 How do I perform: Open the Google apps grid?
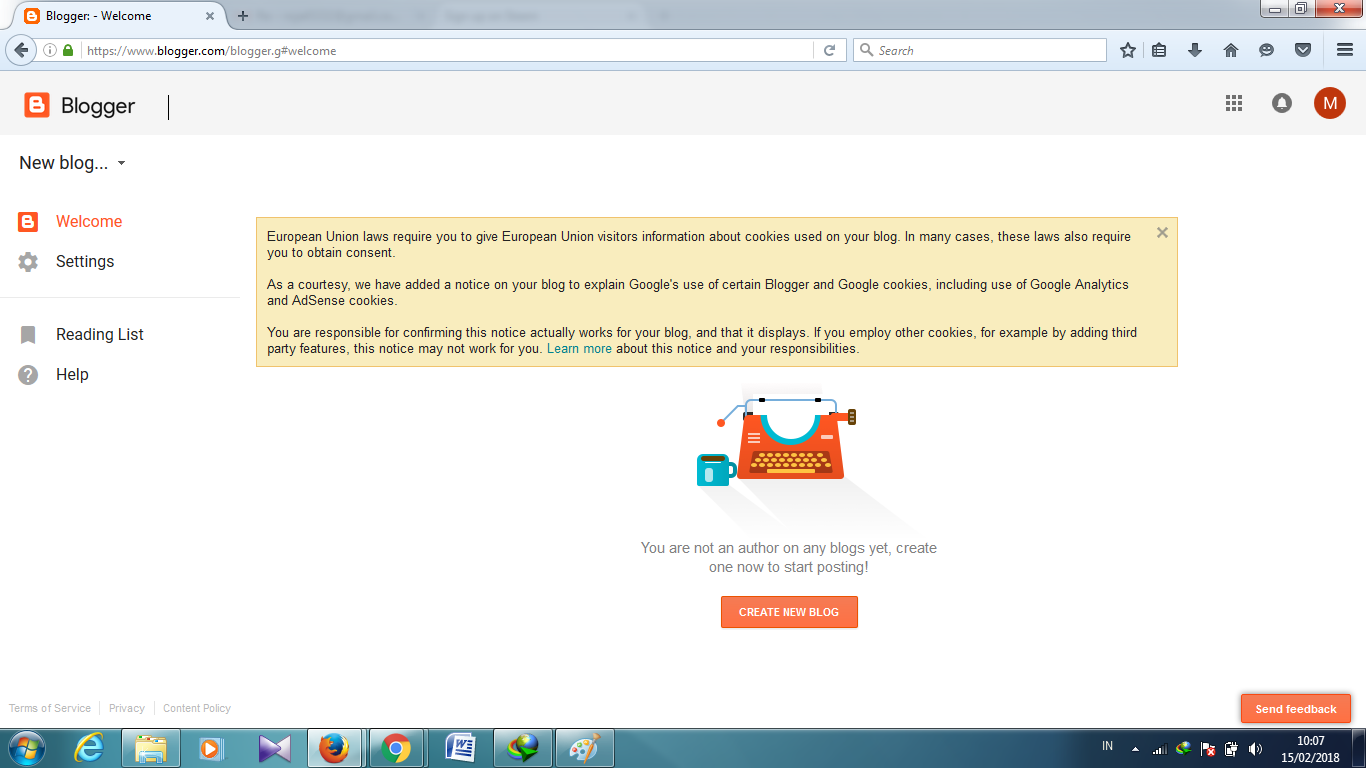[x=1234, y=103]
